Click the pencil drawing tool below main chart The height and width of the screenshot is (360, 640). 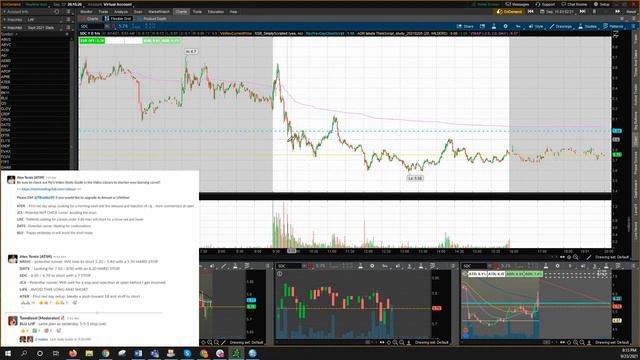click(x=589, y=257)
